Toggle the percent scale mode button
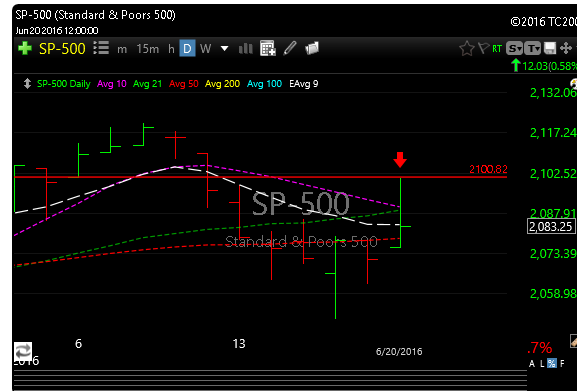 (552, 363)
